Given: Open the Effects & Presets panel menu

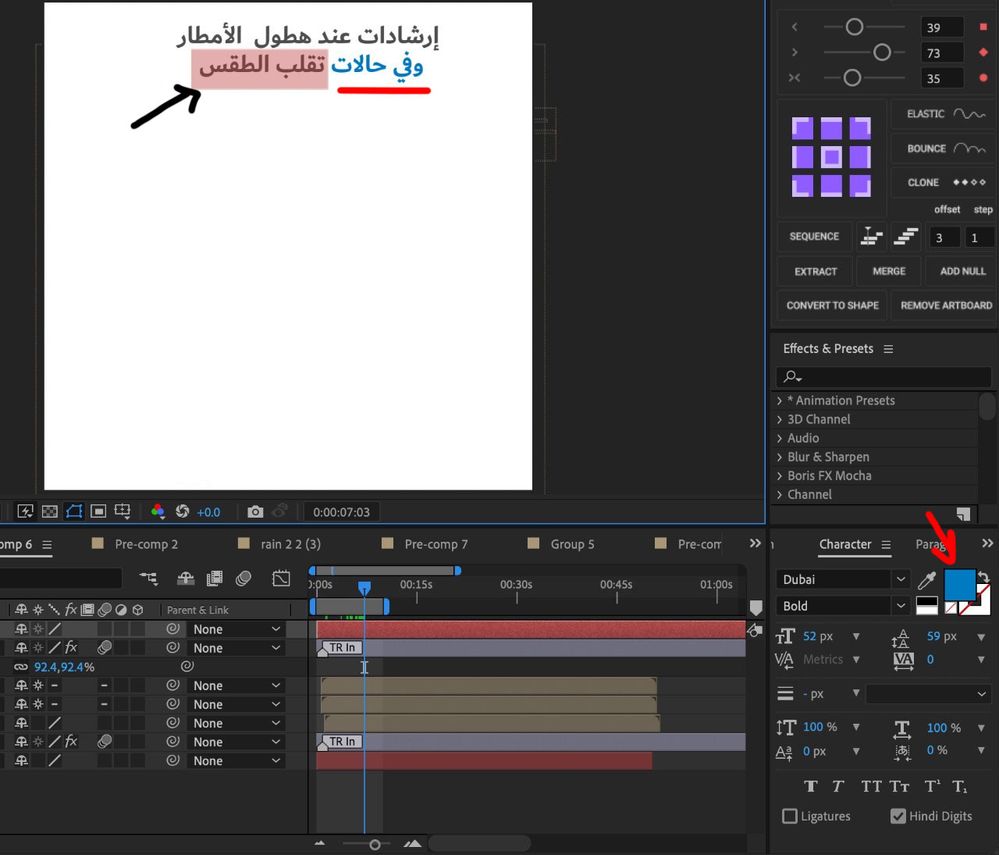Looking at the screenshot, I should (888, 349).
